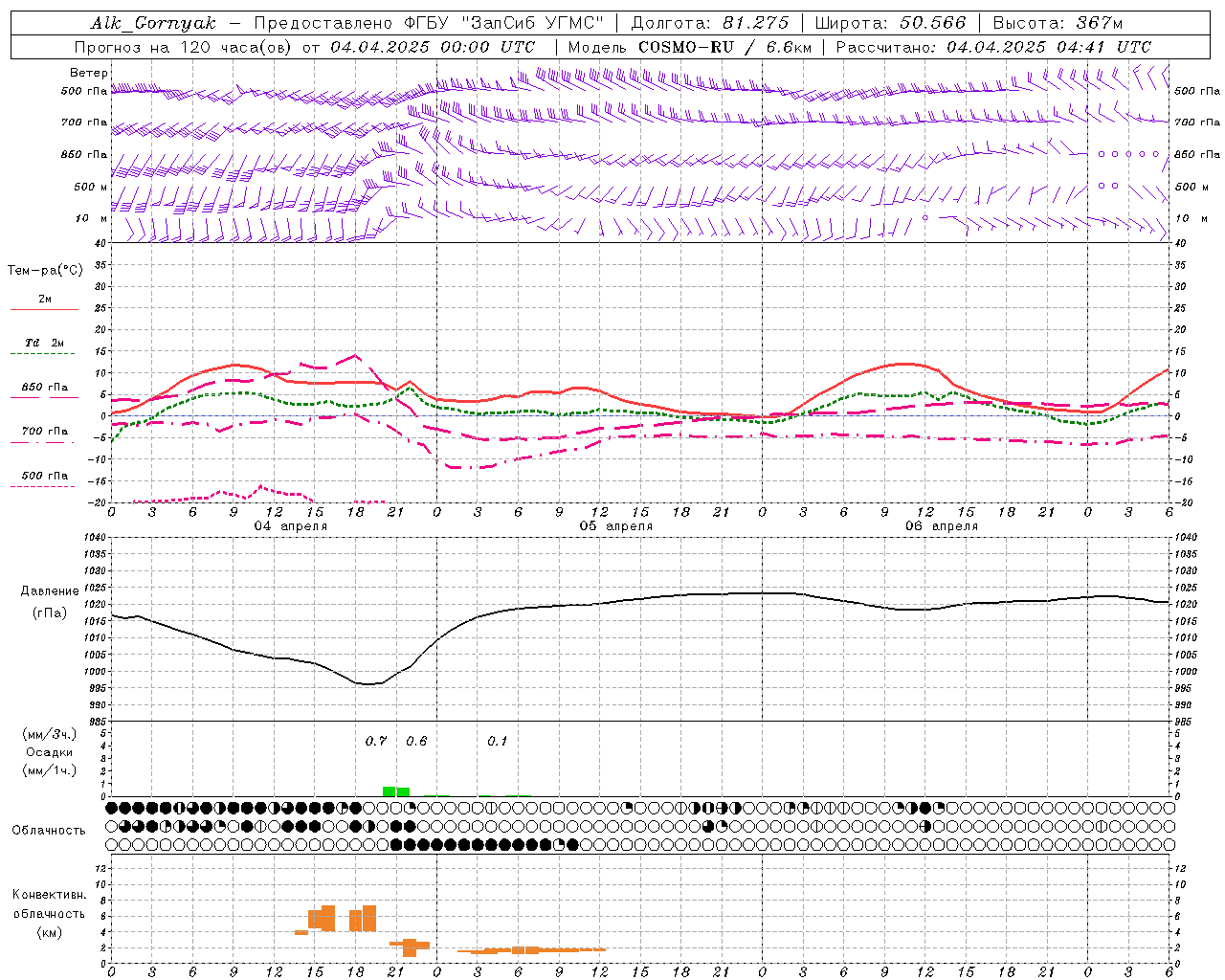Click the longitude value 81.275
This screenshot has width=1225, height=980.
point(756,23)
